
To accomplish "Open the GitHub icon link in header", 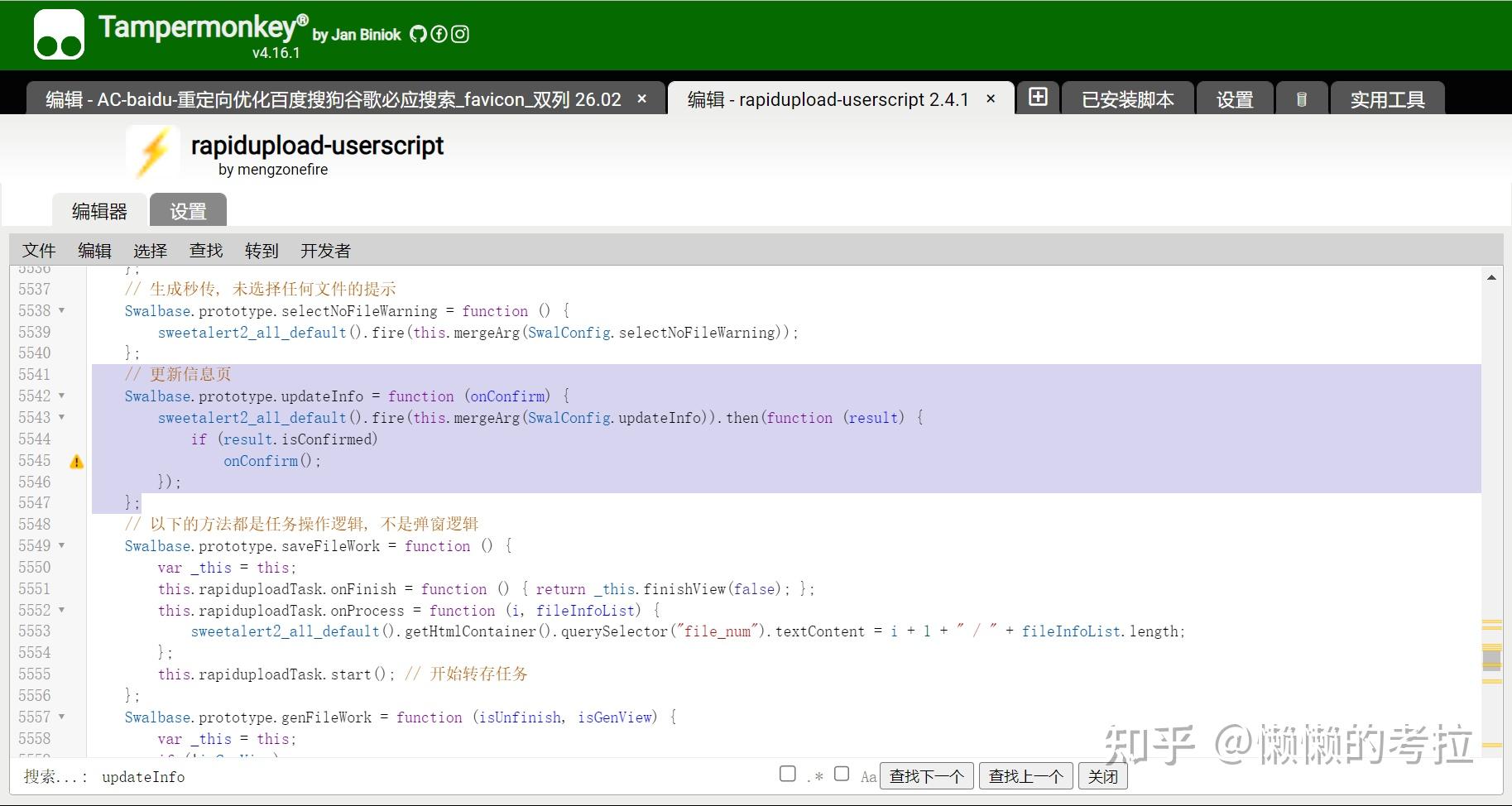I will pos(418,34).
